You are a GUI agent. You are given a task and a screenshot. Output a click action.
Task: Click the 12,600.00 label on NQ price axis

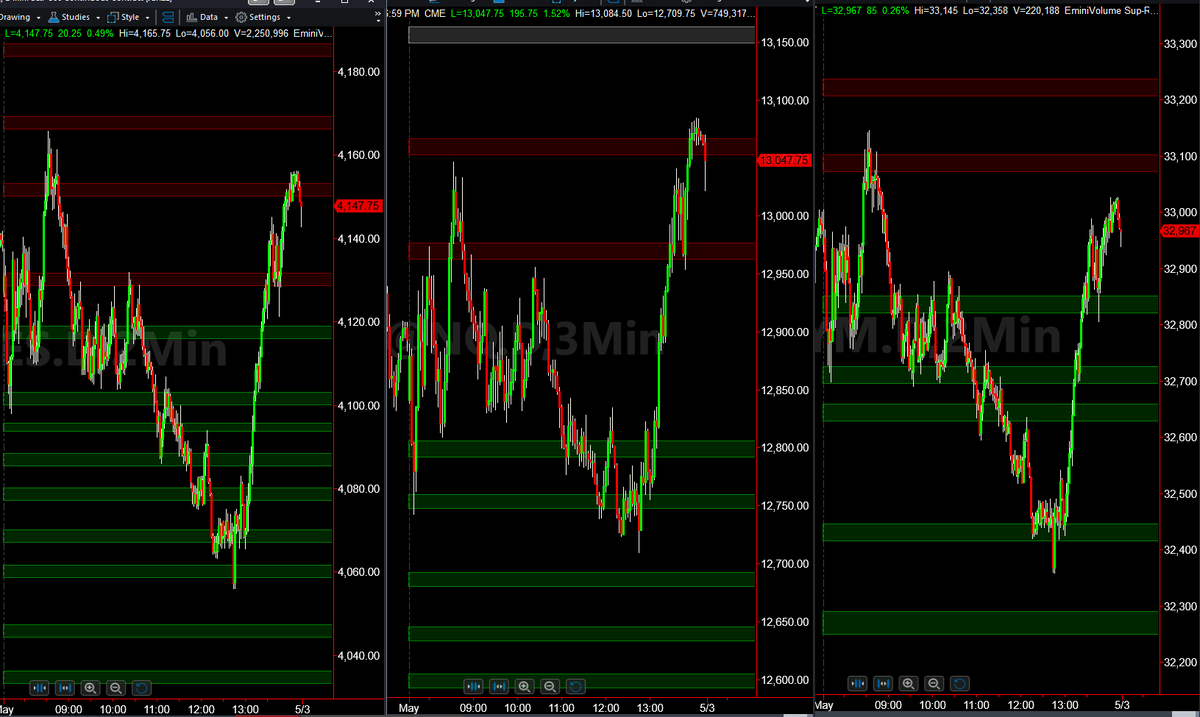click(x=784, y=681)
